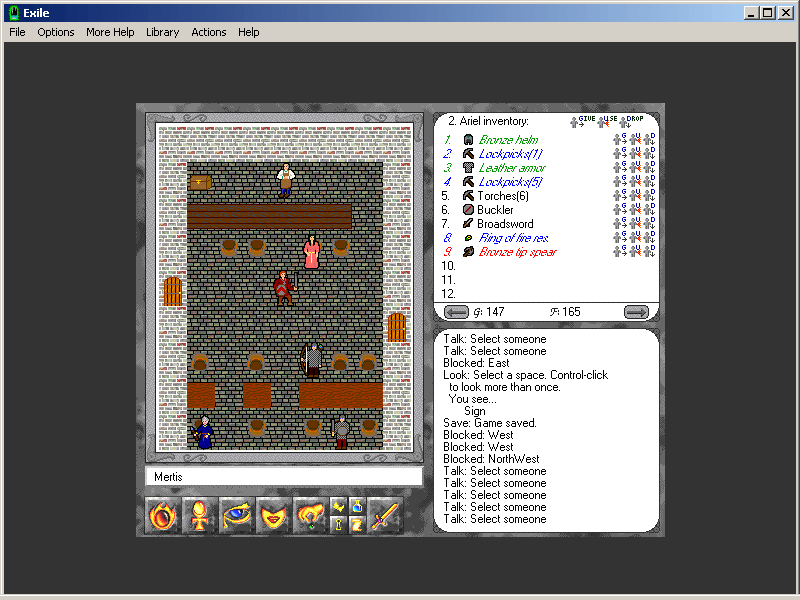800x600 pixels.
Task: Click the 'Save: Game saved.' log line
Action: (489, 423)
